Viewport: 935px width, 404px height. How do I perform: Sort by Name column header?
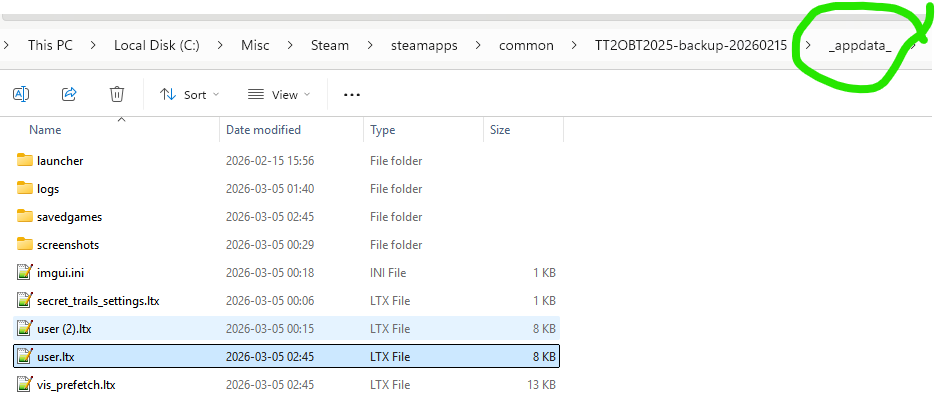45,130
